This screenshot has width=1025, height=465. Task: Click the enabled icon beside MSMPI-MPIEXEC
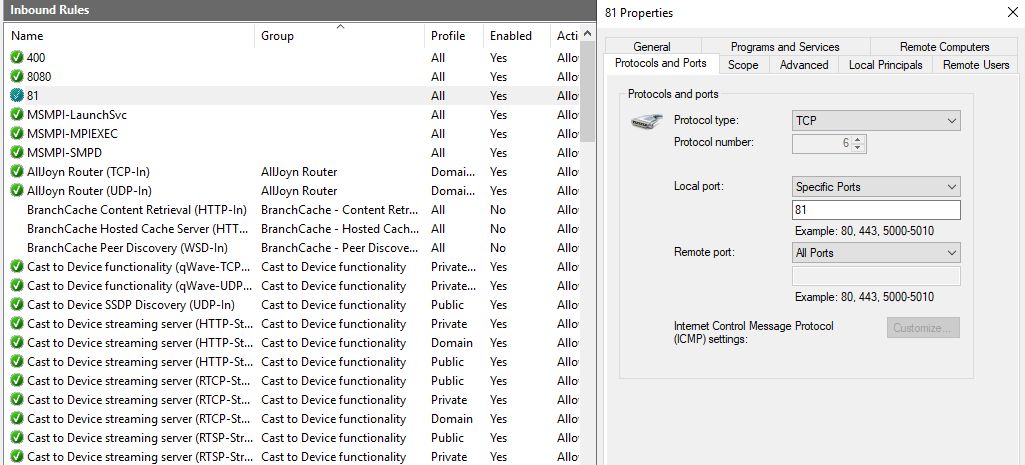[17, 133]
